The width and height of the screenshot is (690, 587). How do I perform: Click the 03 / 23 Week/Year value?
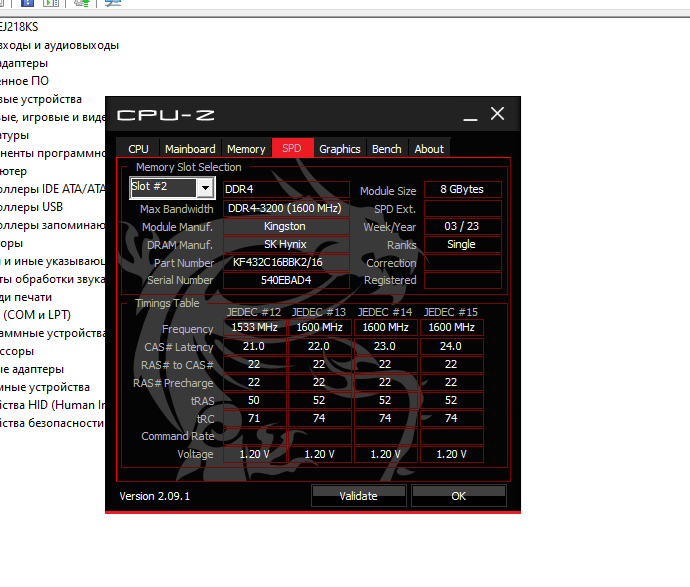tap(463, 226)
